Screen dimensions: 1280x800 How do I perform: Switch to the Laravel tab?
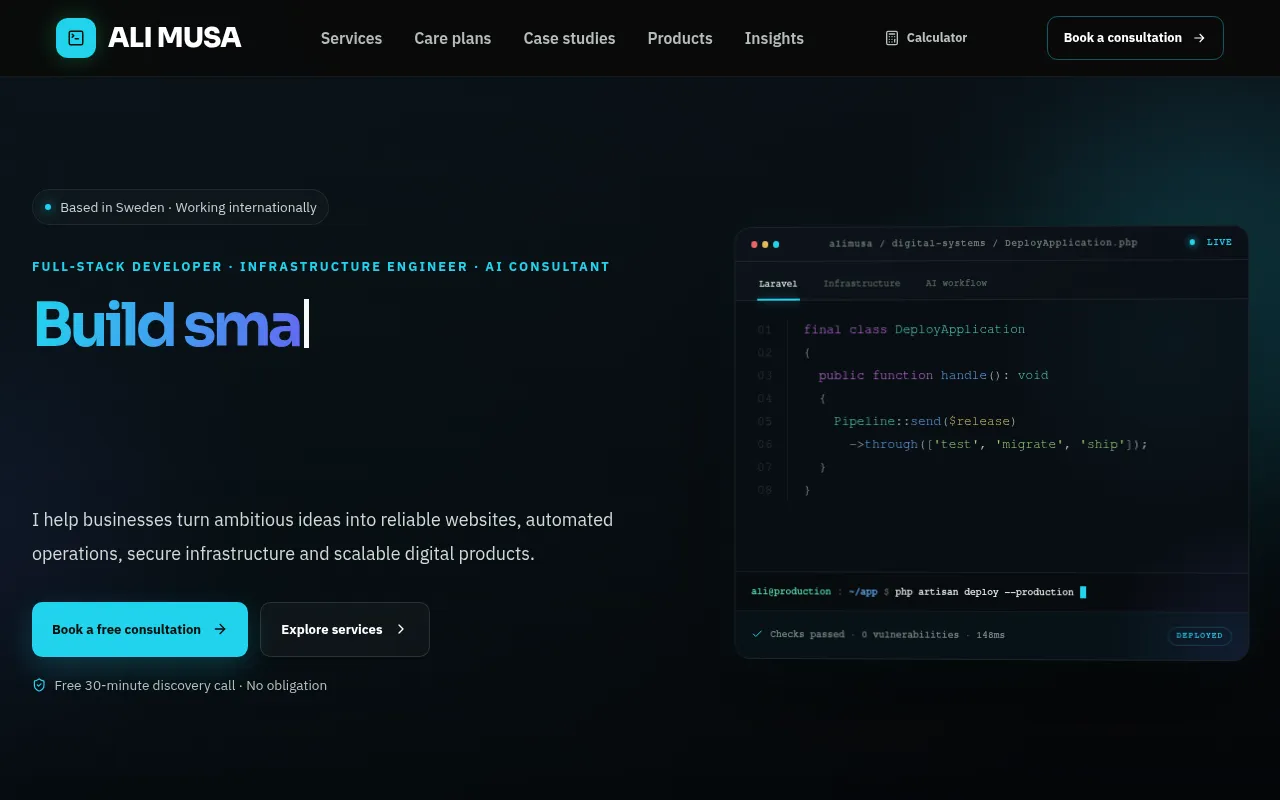click(778, 284)
